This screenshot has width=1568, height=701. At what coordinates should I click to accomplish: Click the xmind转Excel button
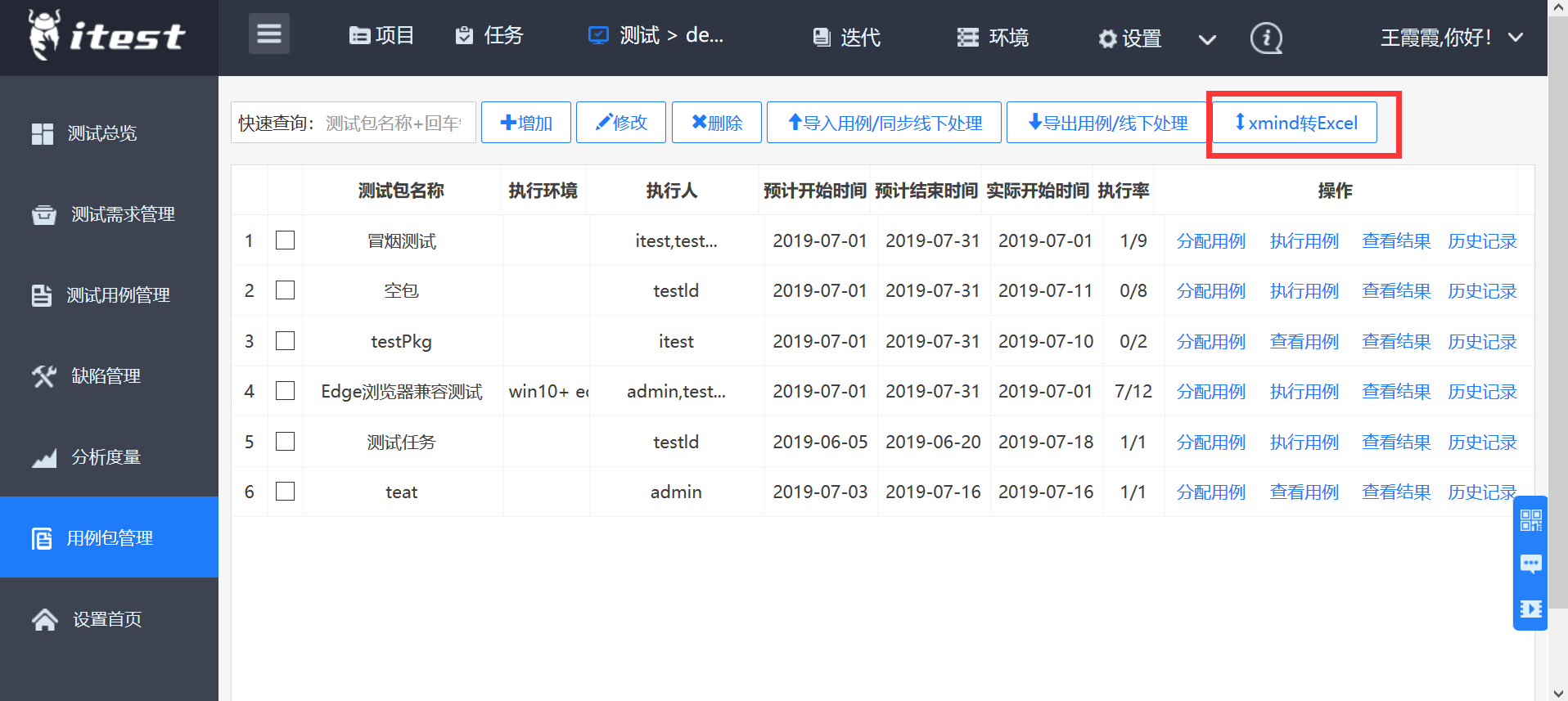tap(1295, 123)
